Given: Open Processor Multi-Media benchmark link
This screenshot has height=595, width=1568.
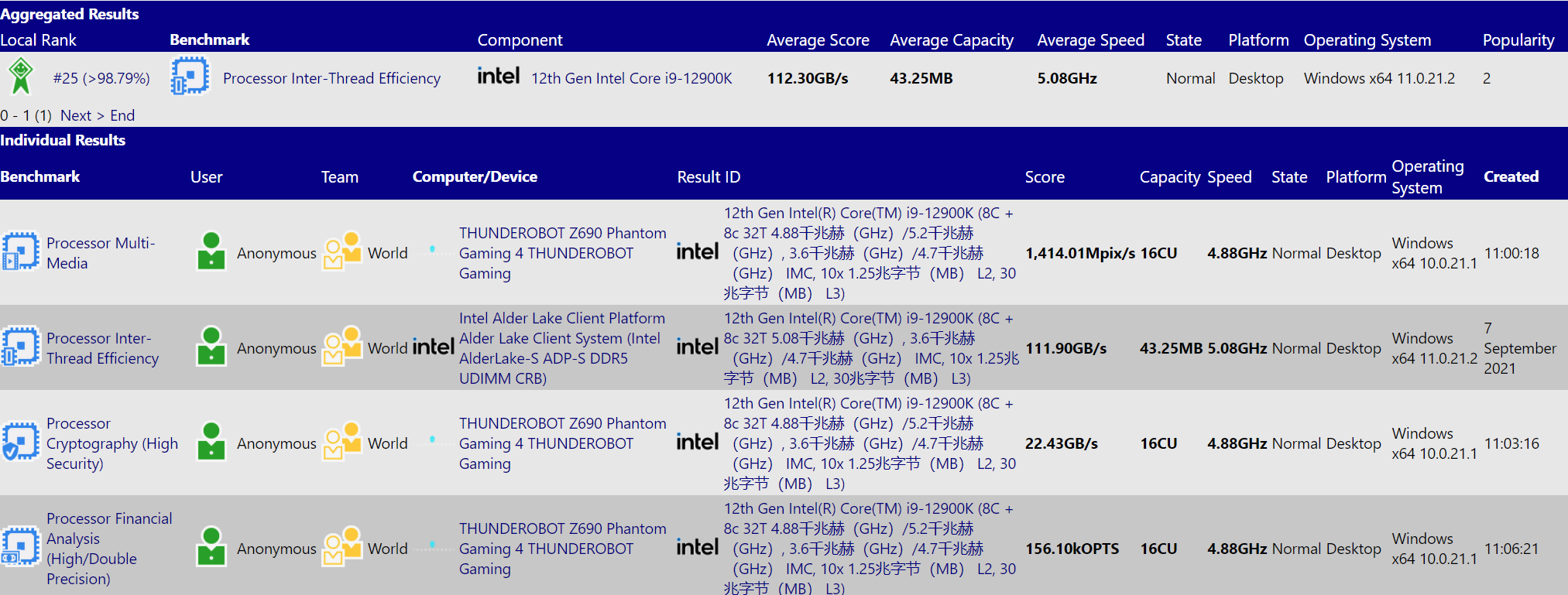Looking at the screenshot, I should click(x=101, y=253).
